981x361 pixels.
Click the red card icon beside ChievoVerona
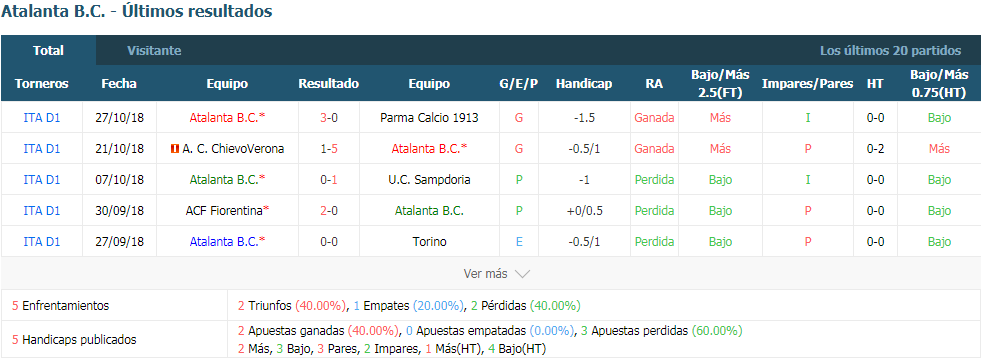[x=175, y=149]
